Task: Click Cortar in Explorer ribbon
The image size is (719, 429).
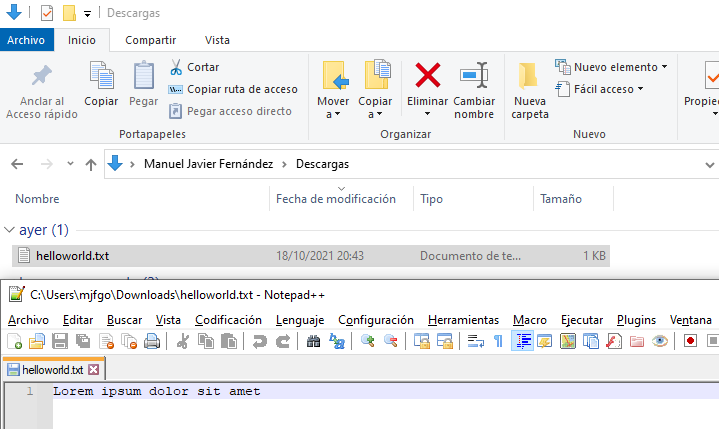Action: click(194, 67)
